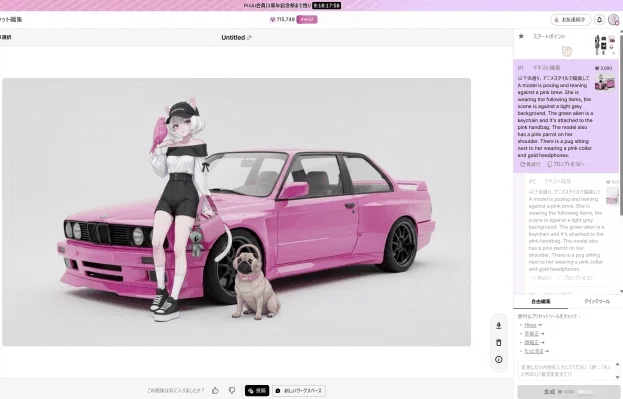The height and width of the screenshot is (399, 623).
Task: Click the pink charge button
Action: pos(307,19)
